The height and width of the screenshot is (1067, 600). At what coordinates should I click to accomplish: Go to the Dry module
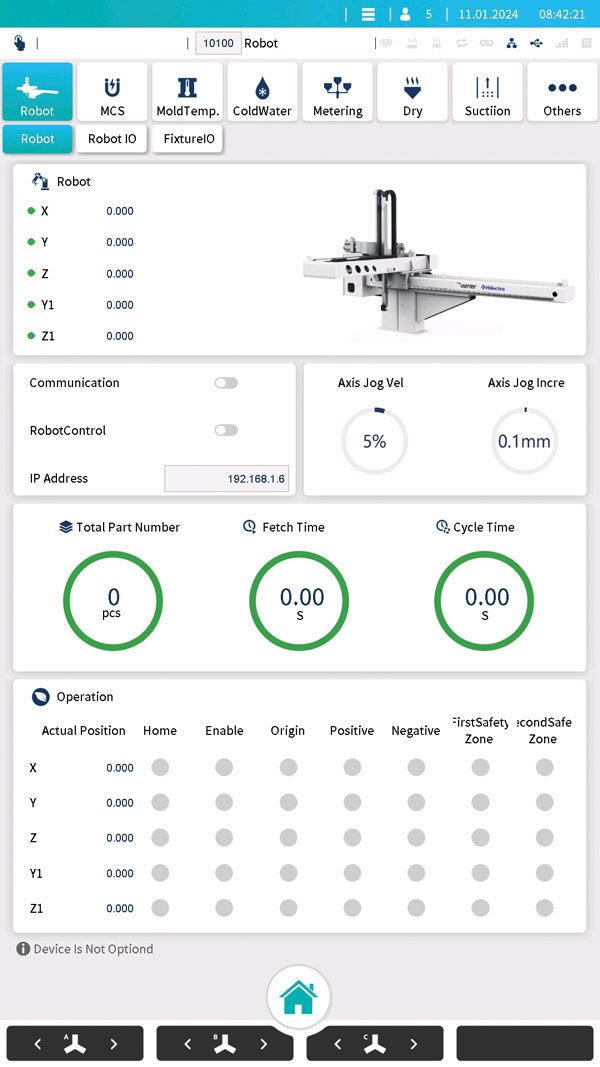pyautogui.click(x=412, y=93)
